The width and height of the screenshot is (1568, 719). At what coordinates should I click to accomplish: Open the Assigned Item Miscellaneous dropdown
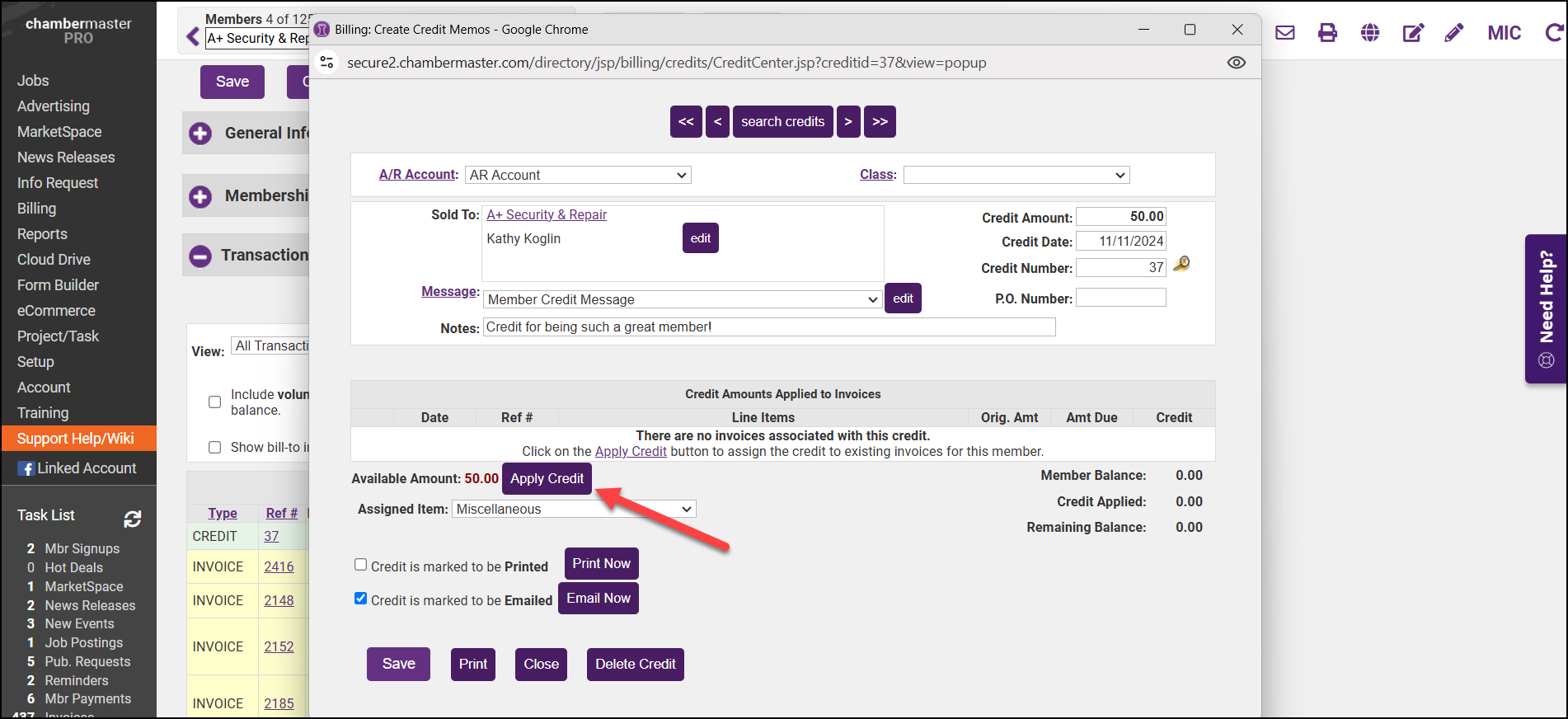(x=574, y=510)
